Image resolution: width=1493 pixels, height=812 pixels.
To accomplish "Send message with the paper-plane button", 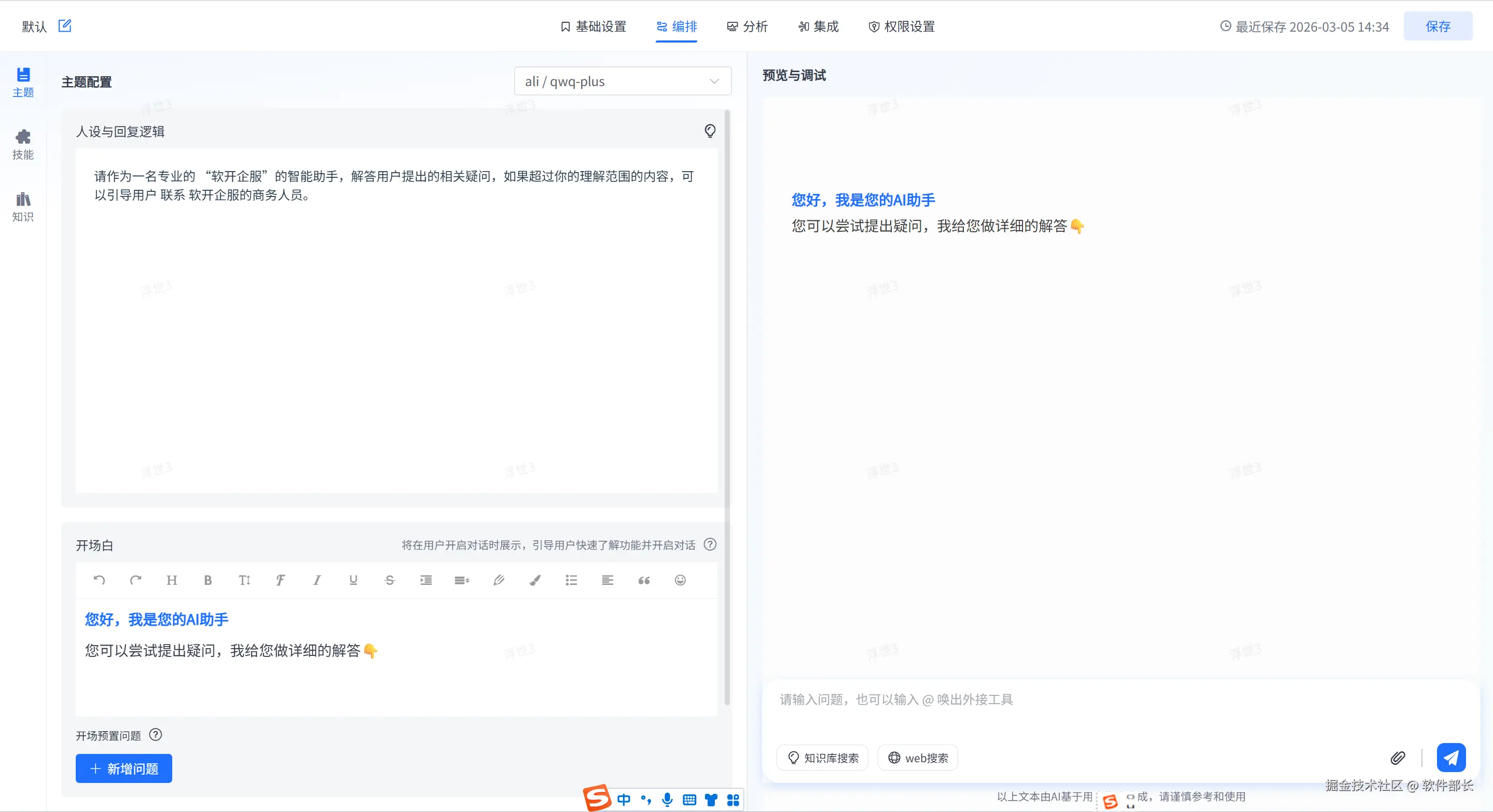I will click(x=1450, y=758).
